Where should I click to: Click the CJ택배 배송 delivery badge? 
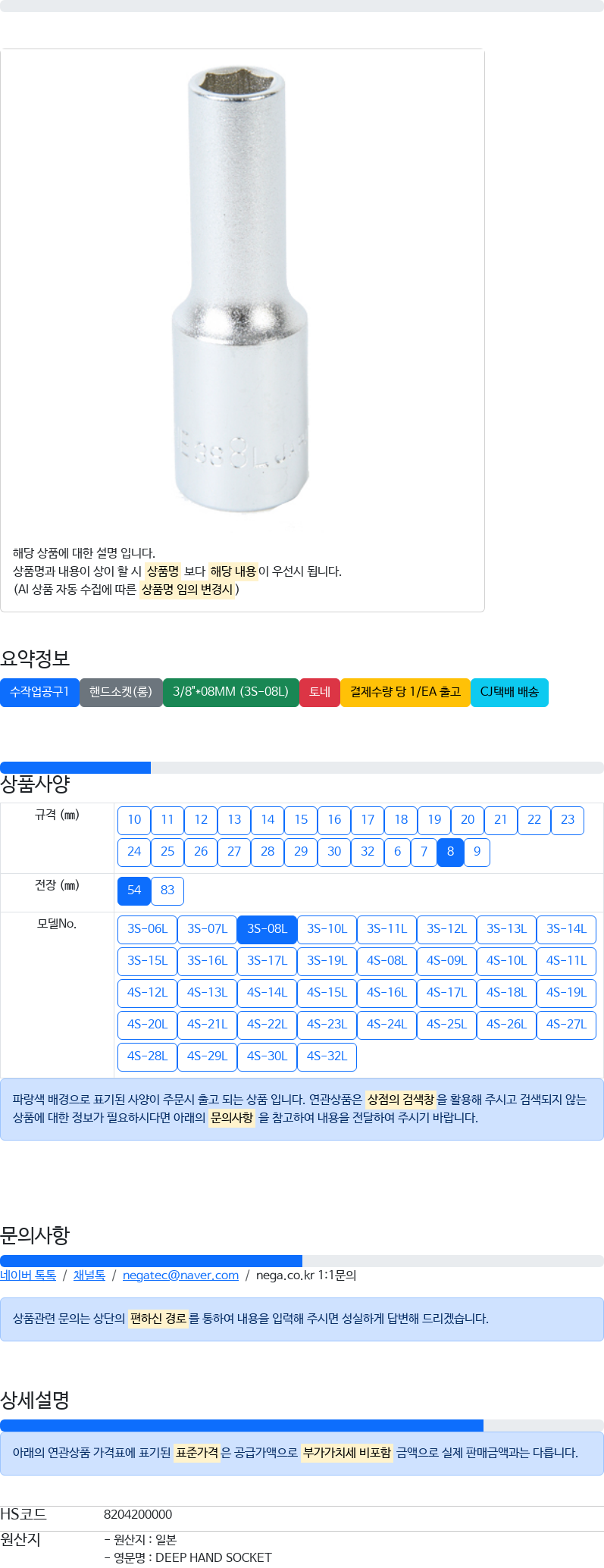point(509,692)
